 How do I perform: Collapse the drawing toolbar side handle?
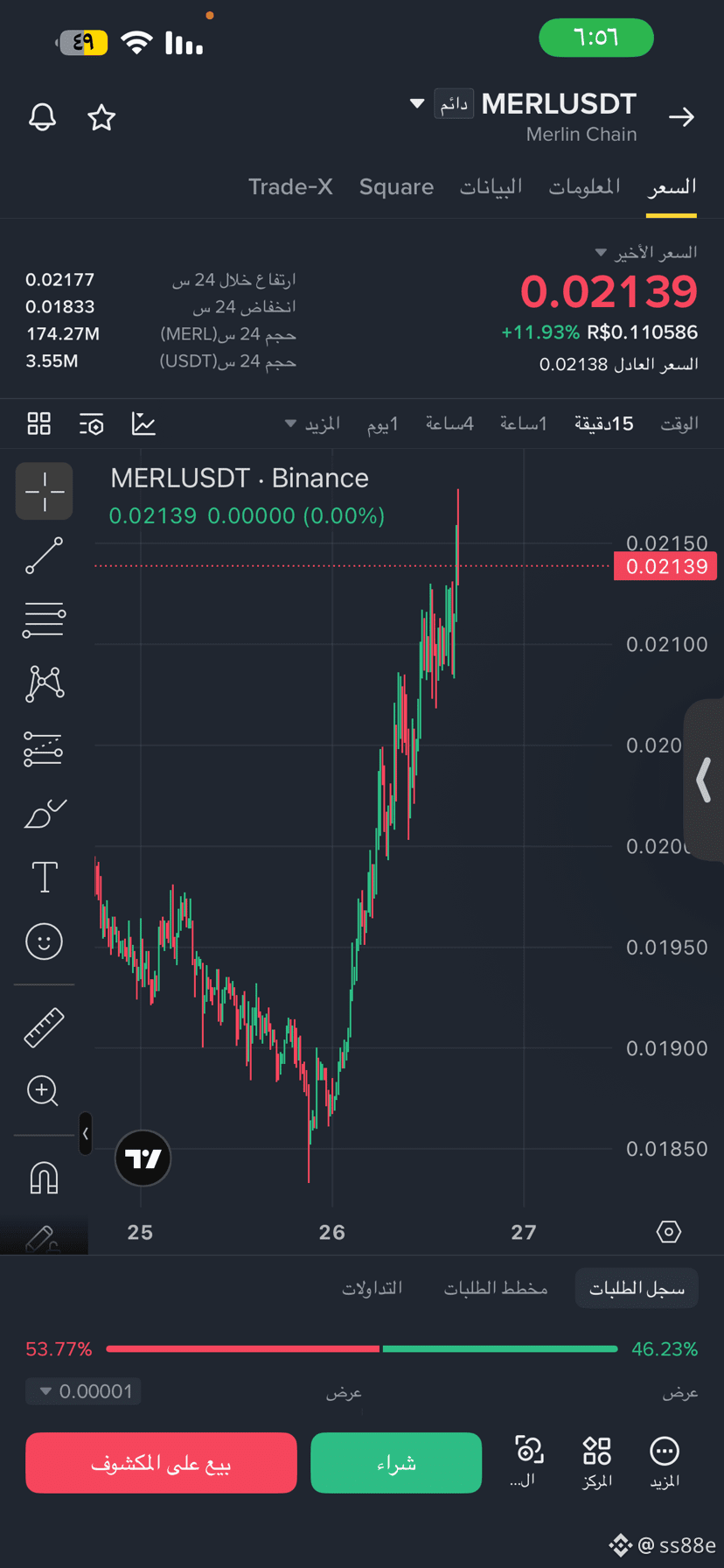(85, 1133)
